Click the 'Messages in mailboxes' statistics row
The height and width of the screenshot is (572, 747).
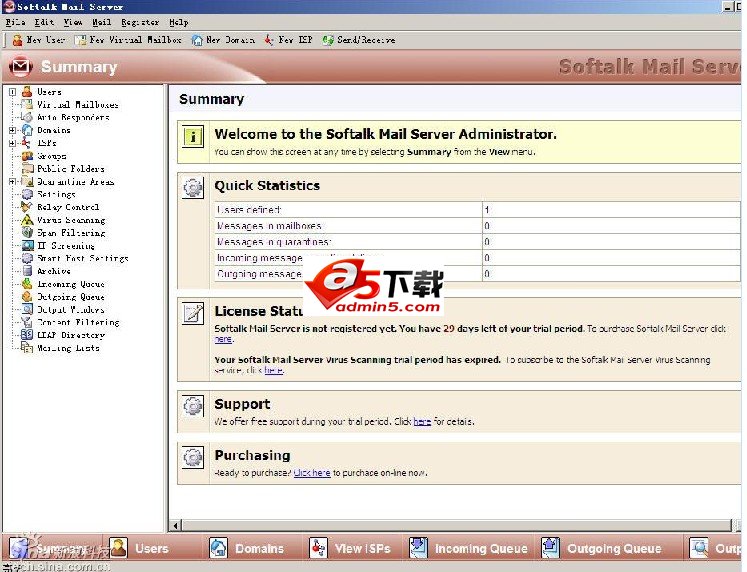pyautogui.click(x=477, y=226)
